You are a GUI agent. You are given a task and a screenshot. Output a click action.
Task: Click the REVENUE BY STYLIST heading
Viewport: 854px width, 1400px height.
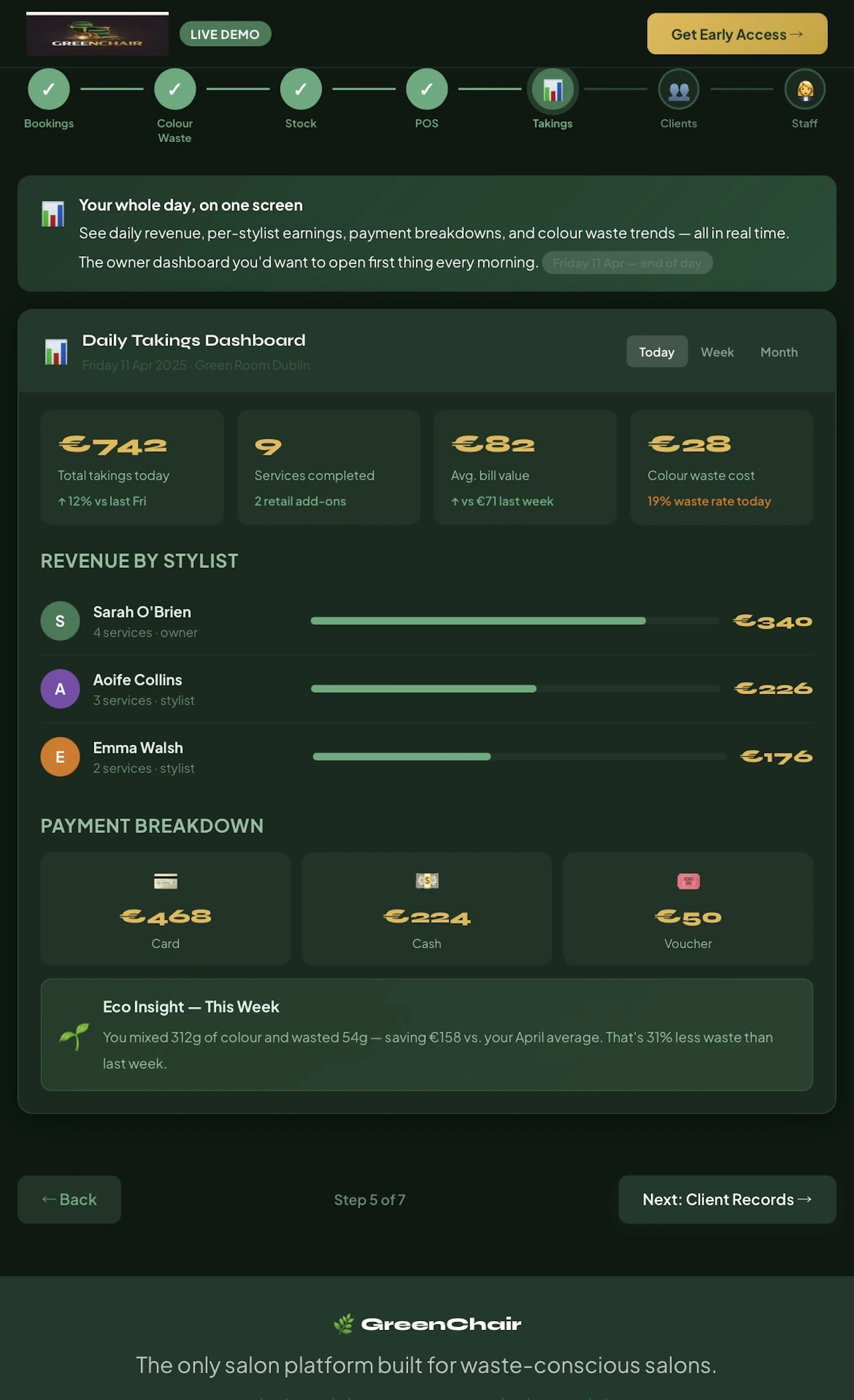pyautogui.click(x=139, y=561)
